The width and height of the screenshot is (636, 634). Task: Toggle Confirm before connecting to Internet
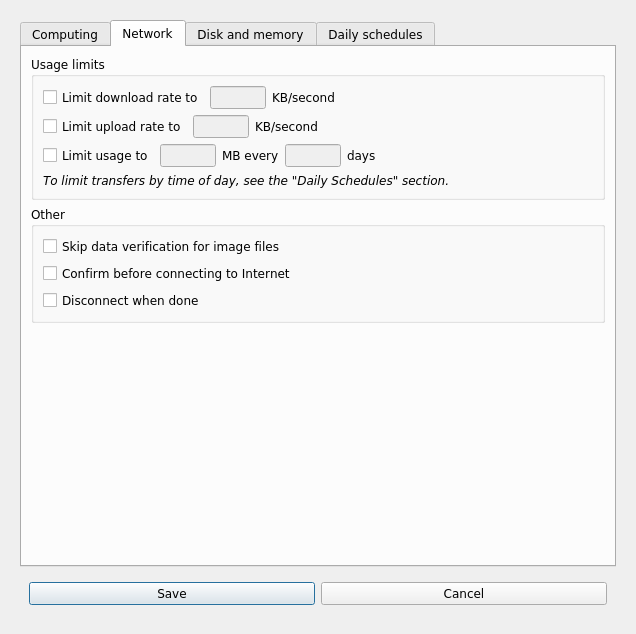(x=50, y=273)
